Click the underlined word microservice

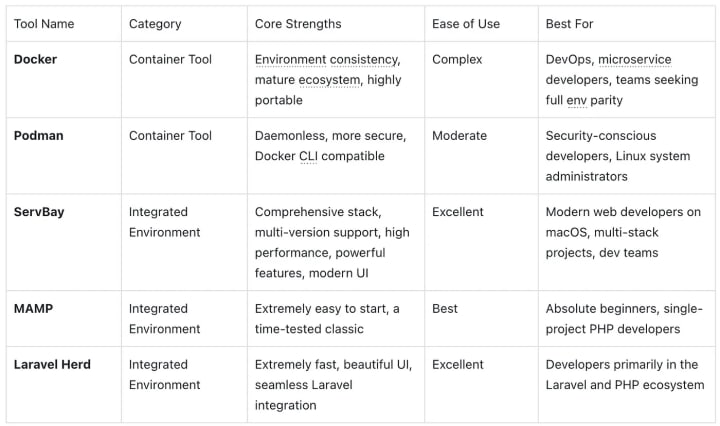[x=635, y=59]
